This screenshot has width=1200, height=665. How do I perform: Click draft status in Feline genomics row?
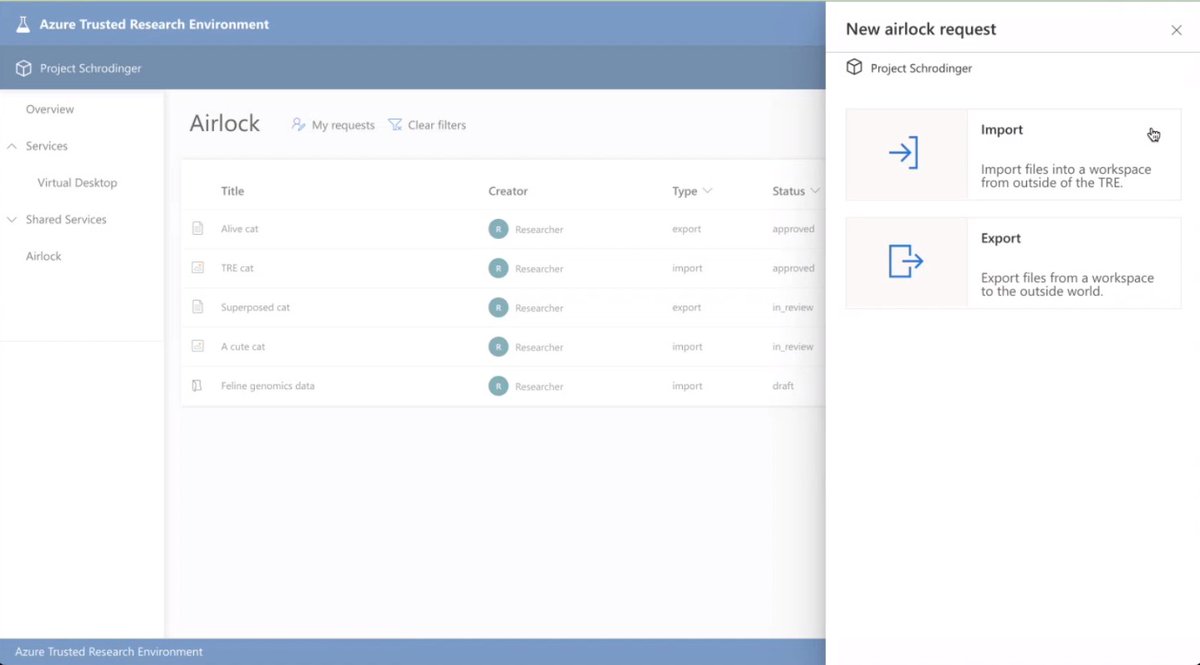(783, 385)
